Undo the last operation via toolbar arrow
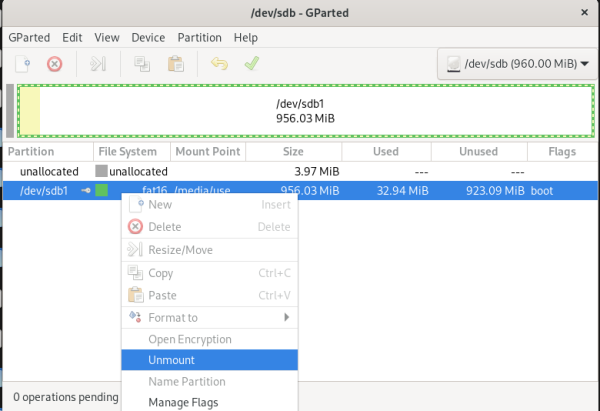 [219, 64]
